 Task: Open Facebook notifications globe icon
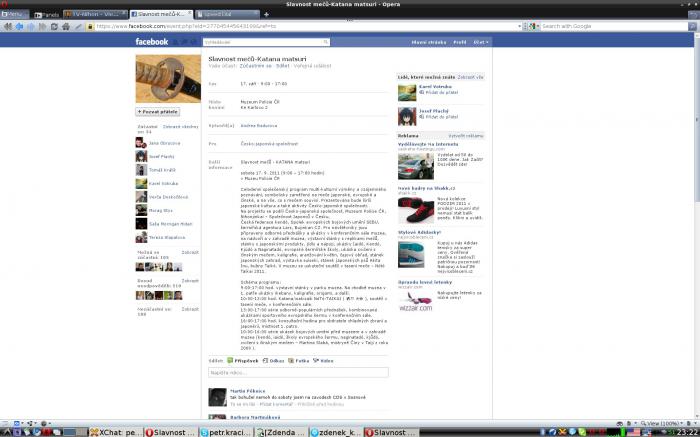[194, 42]
